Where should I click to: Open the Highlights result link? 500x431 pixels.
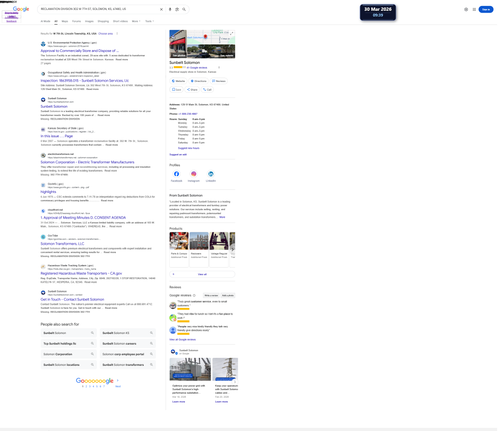[x=48, y=192]
